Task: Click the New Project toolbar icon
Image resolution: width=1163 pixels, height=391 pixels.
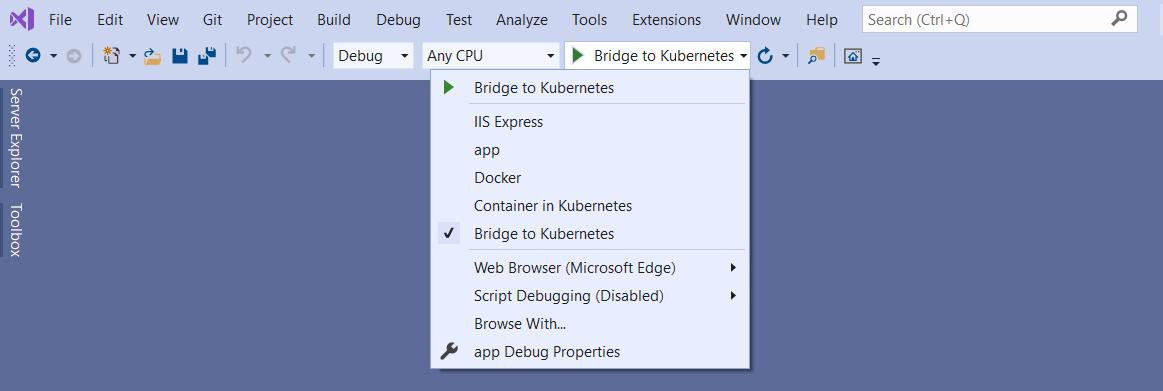Action: [111, 56]
